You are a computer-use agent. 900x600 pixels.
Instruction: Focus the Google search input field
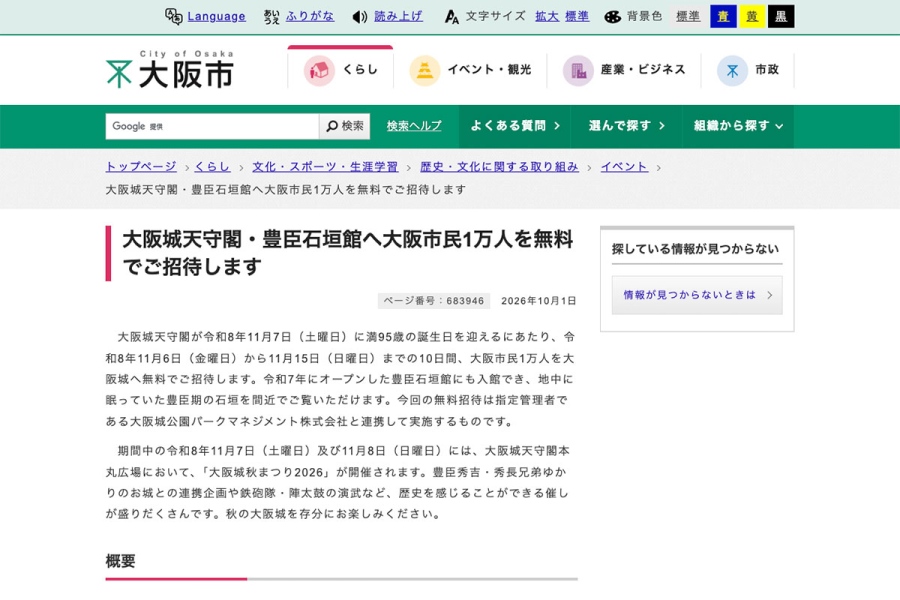tap(212, 126)
